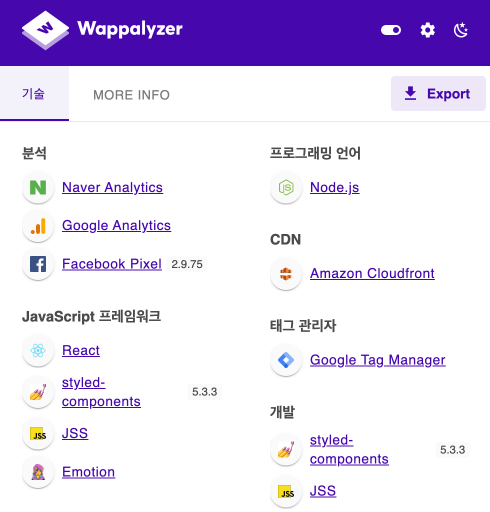Screen dimensions: 490x512
Task: Click the 개발 category heading
Action: tap(282, 412)
